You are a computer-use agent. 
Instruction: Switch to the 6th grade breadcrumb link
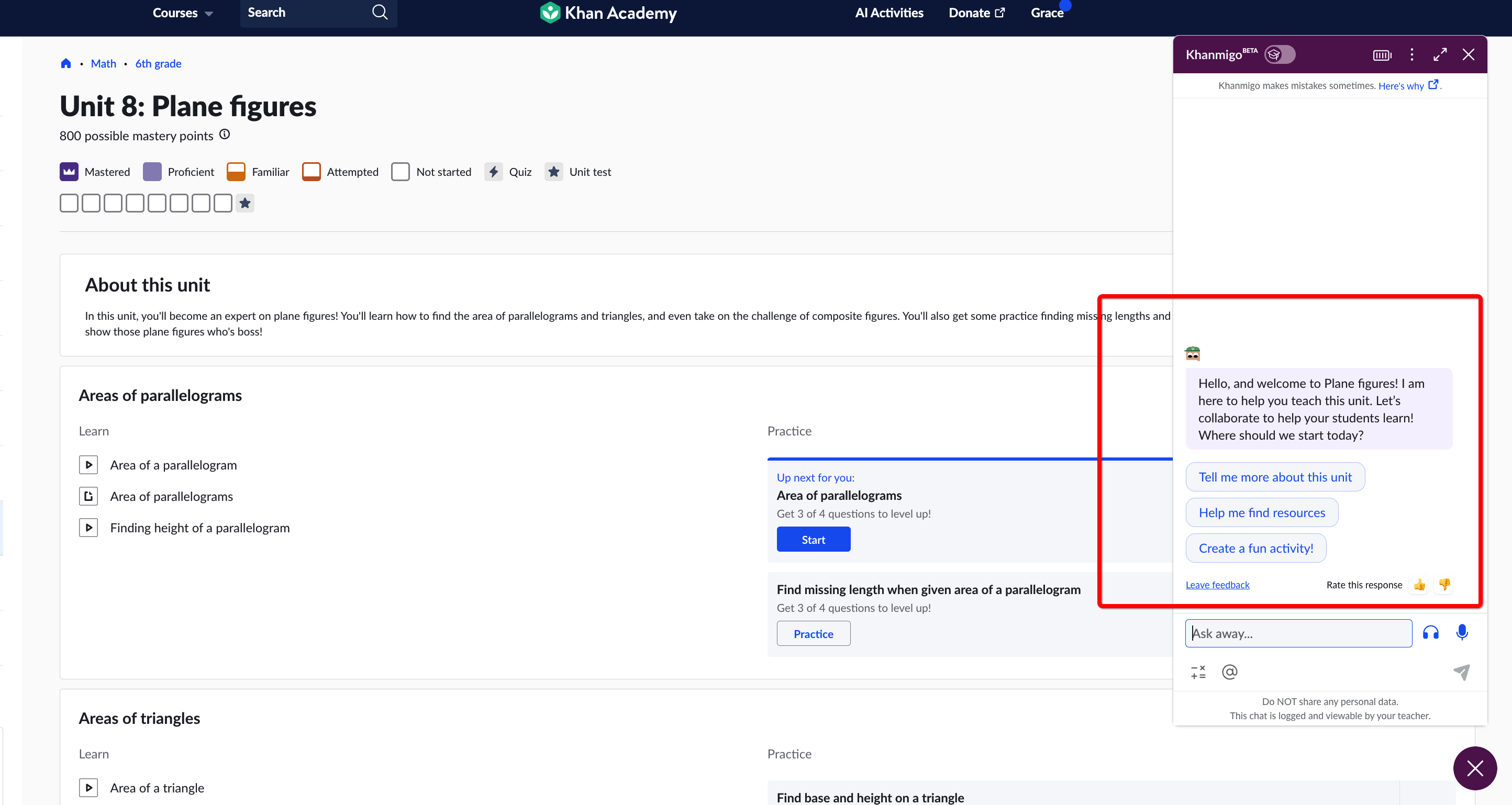[x=158, y=63]
